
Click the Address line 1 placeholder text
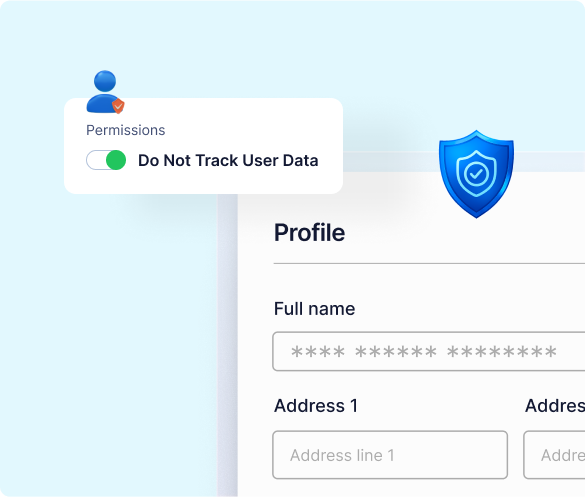tap(342, 455)
